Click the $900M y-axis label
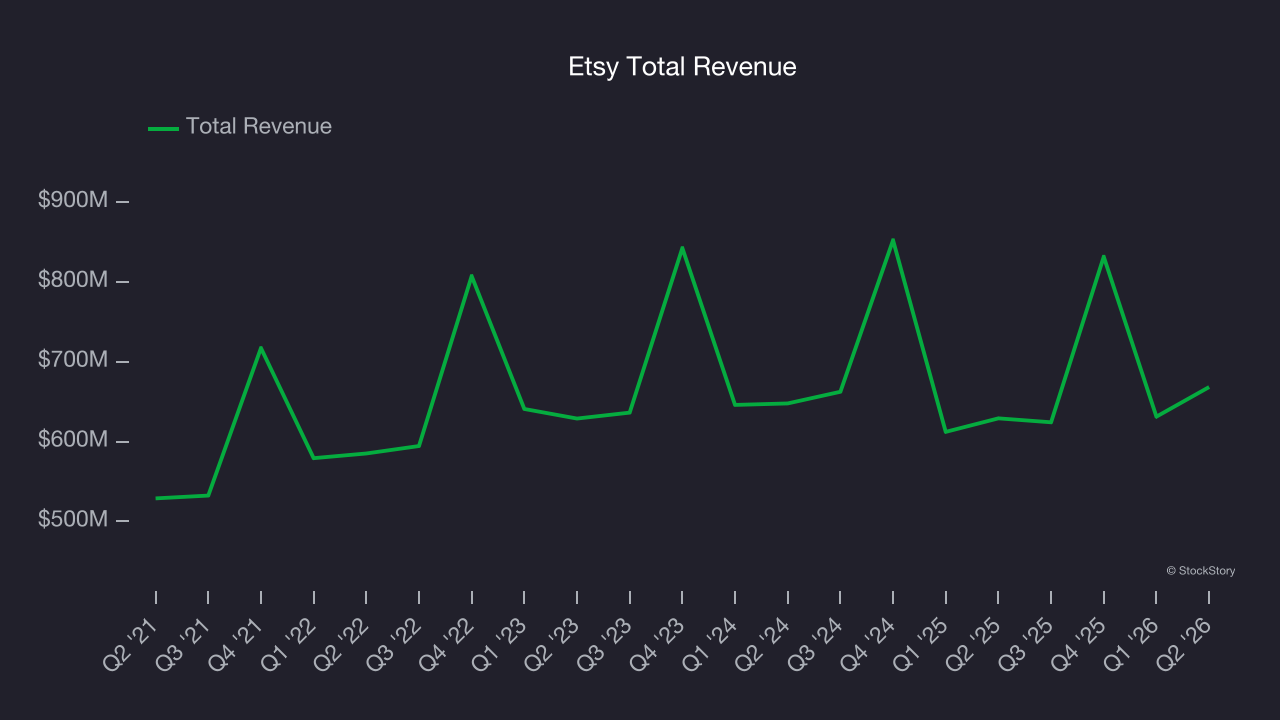The height and width of the screenshot is (720, 1280). 73,200
